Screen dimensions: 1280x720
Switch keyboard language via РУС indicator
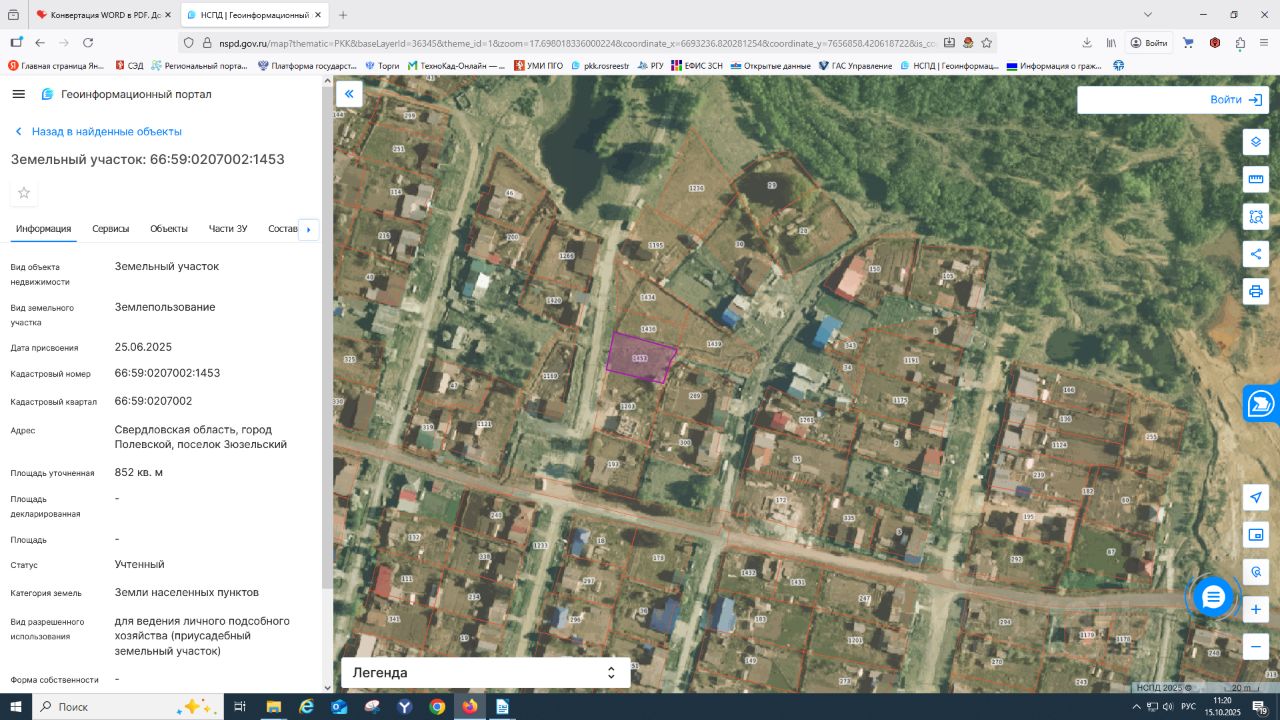coord(1189,707)
